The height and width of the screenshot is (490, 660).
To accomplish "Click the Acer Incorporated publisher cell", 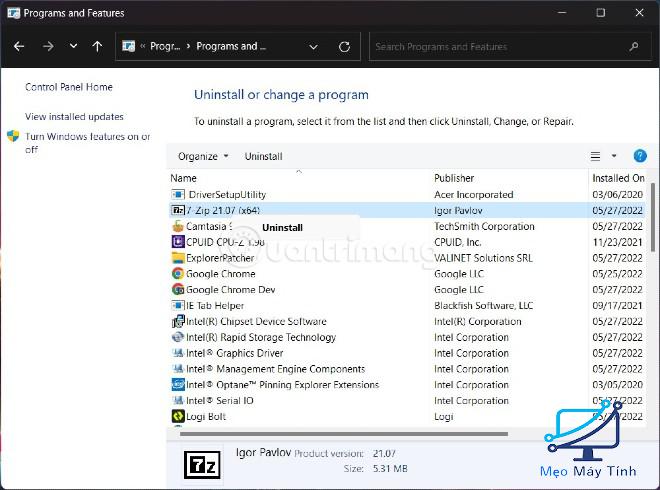I will 474,194.
